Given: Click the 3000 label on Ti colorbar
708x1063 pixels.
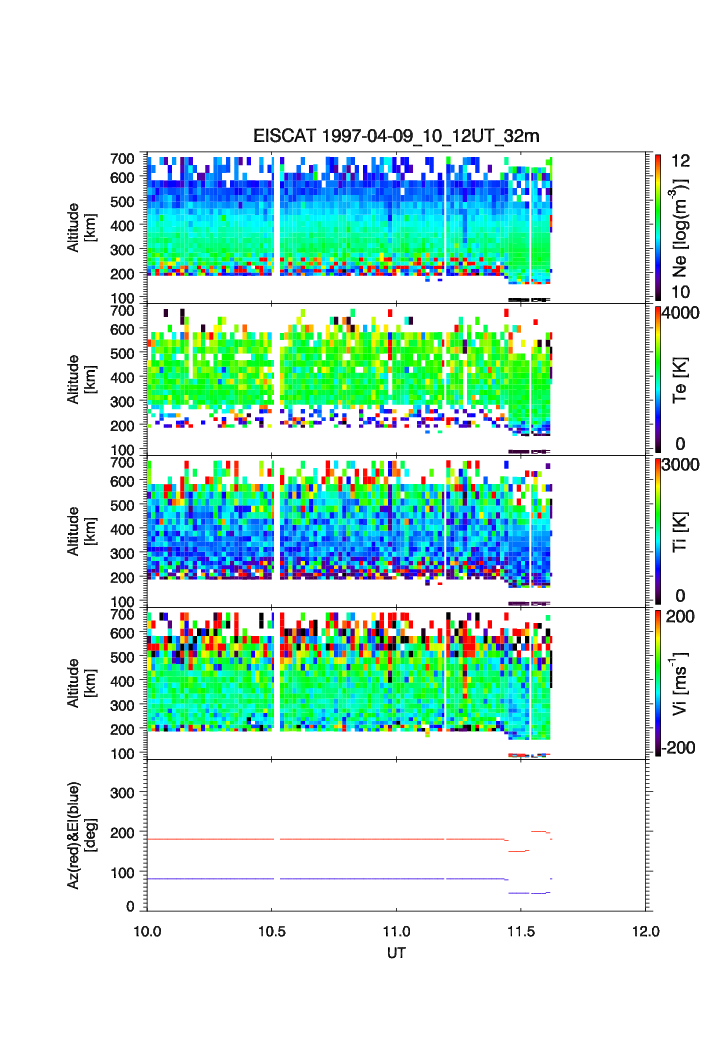Looking at the screenshot, I should coord(682,465).
